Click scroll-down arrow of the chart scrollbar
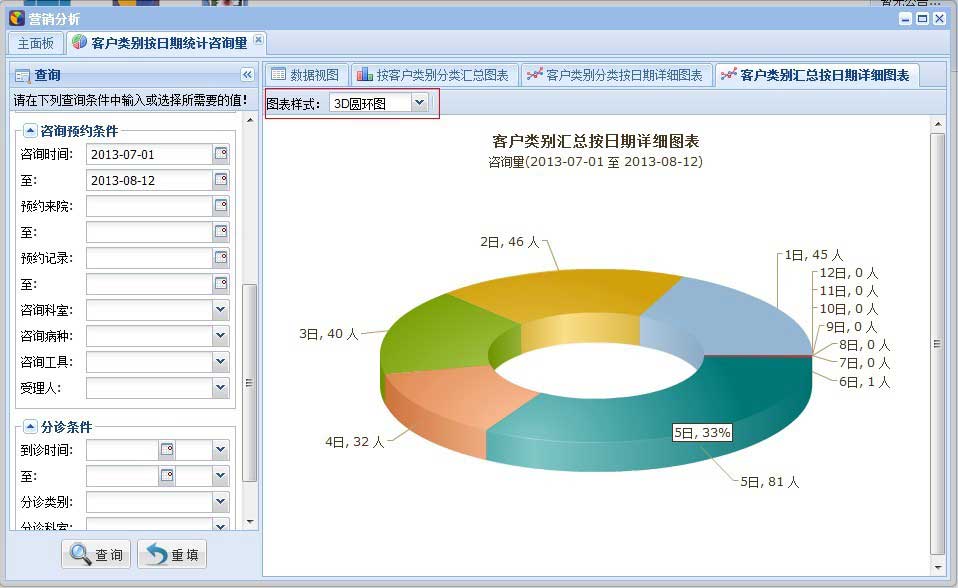 click(x=938, y=568)
